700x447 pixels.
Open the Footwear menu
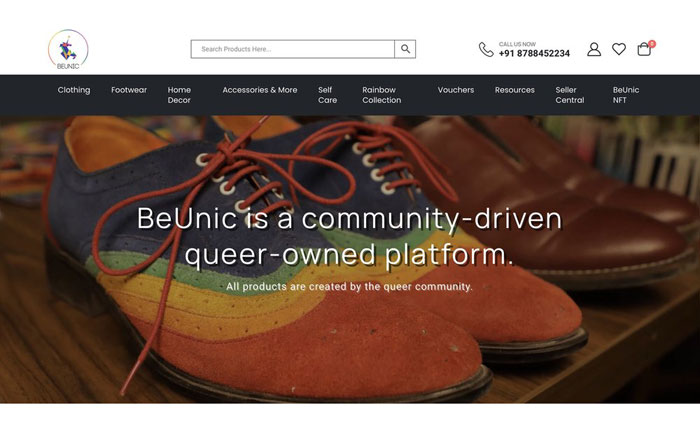click(x=129, y=90)
